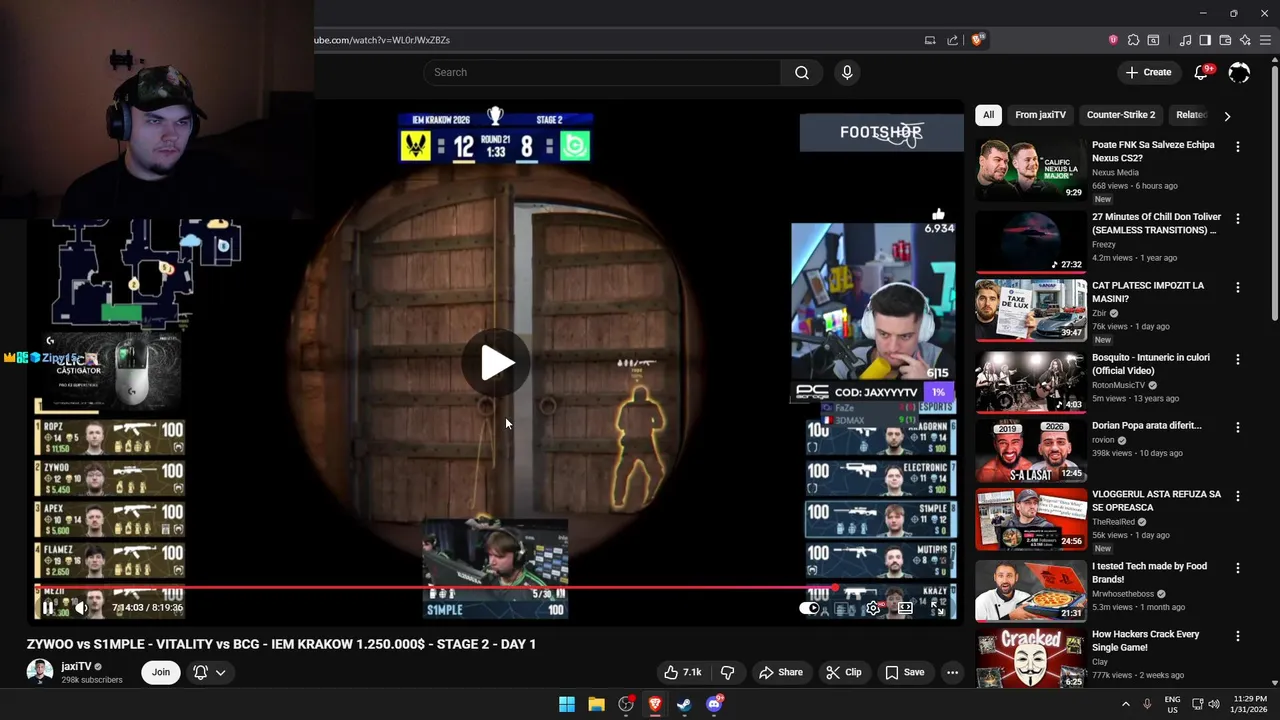Image resolution: width=1280 pixels, height=720 pixels.
Task: Expand the notification bell dropdown next to Join
Action: 209,672
